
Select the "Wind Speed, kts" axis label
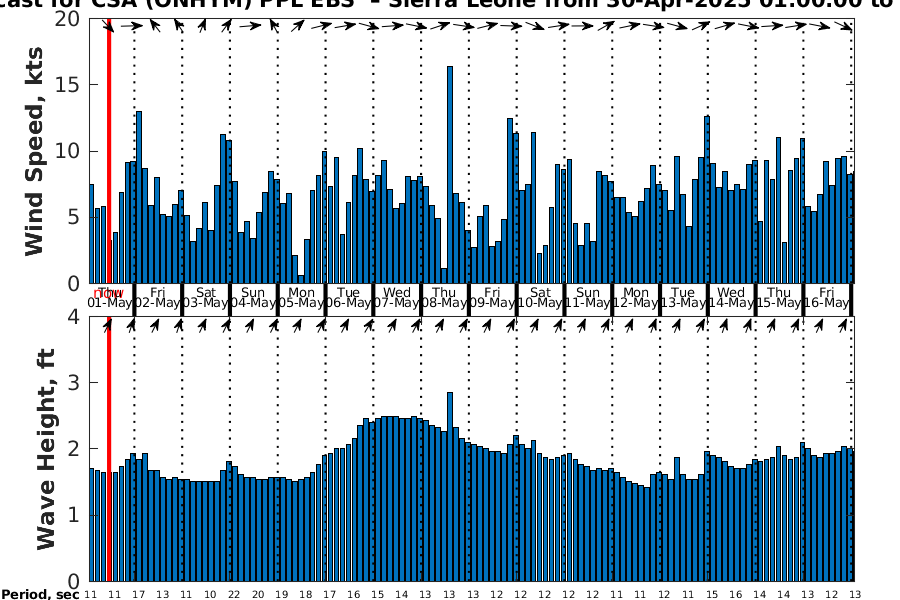point(34,151)
